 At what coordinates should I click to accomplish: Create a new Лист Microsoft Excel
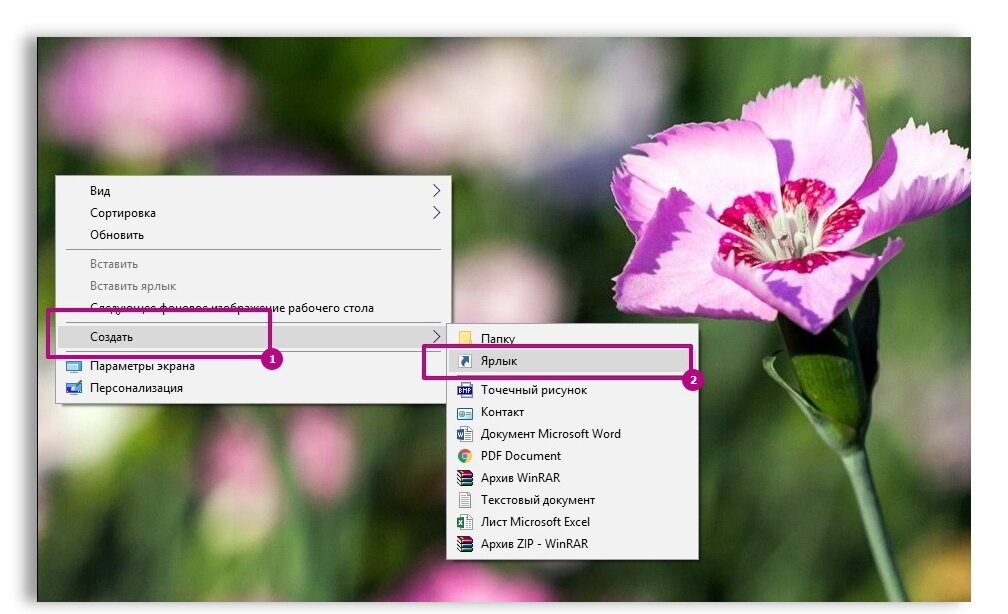(x=572, y=521)
